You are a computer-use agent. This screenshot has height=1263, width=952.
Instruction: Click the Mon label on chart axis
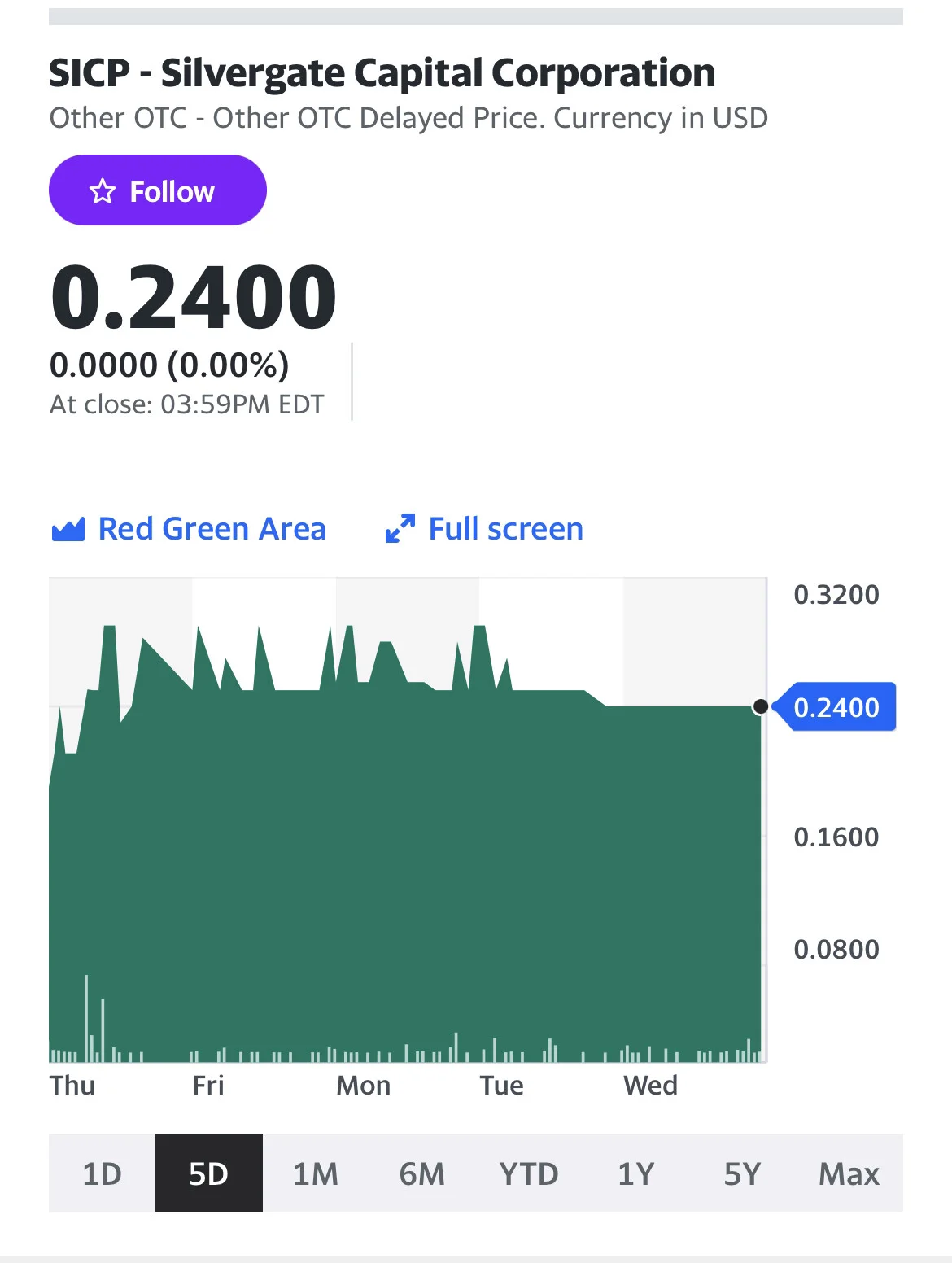364,1086
